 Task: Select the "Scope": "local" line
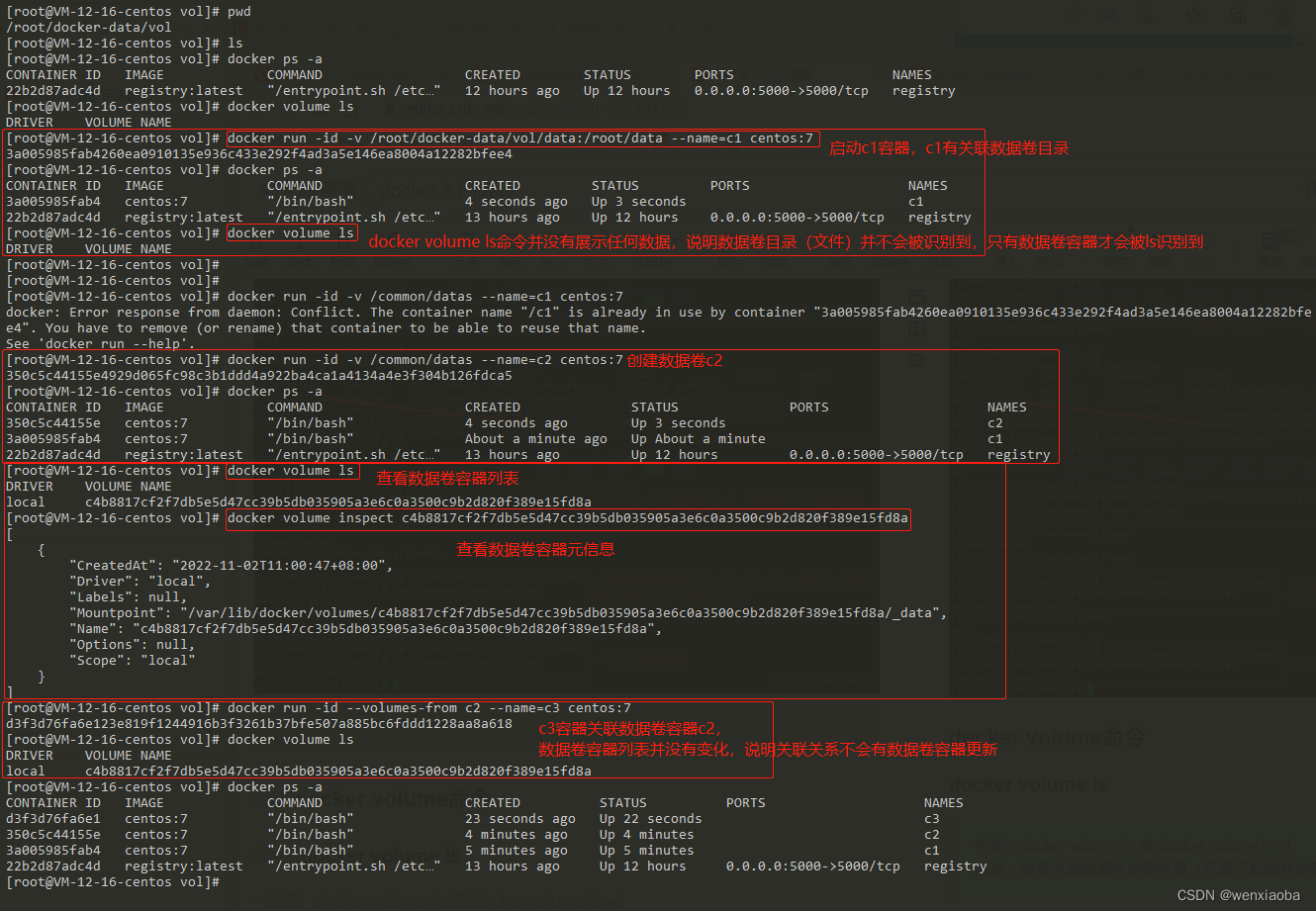click(133, 661)
